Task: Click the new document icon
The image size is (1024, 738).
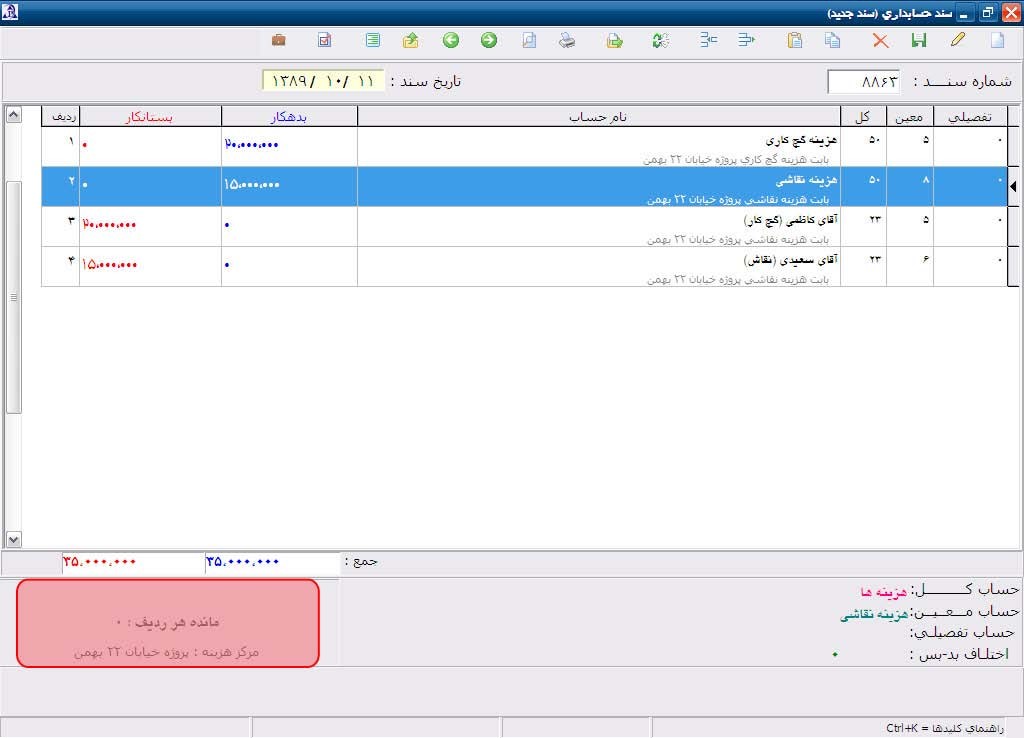Action: tap(996, 41)
